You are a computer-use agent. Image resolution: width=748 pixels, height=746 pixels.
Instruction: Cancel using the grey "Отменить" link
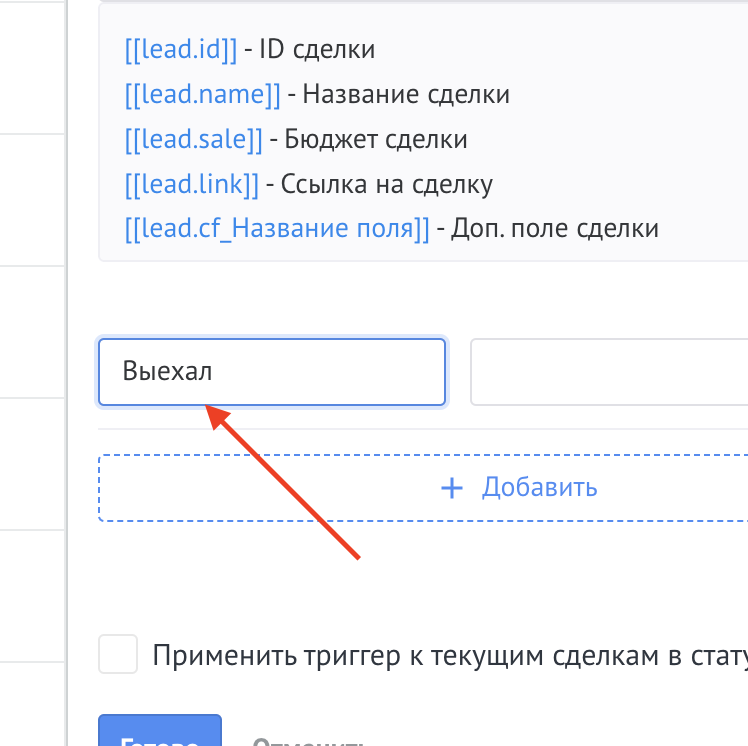(x=307, y=740)
